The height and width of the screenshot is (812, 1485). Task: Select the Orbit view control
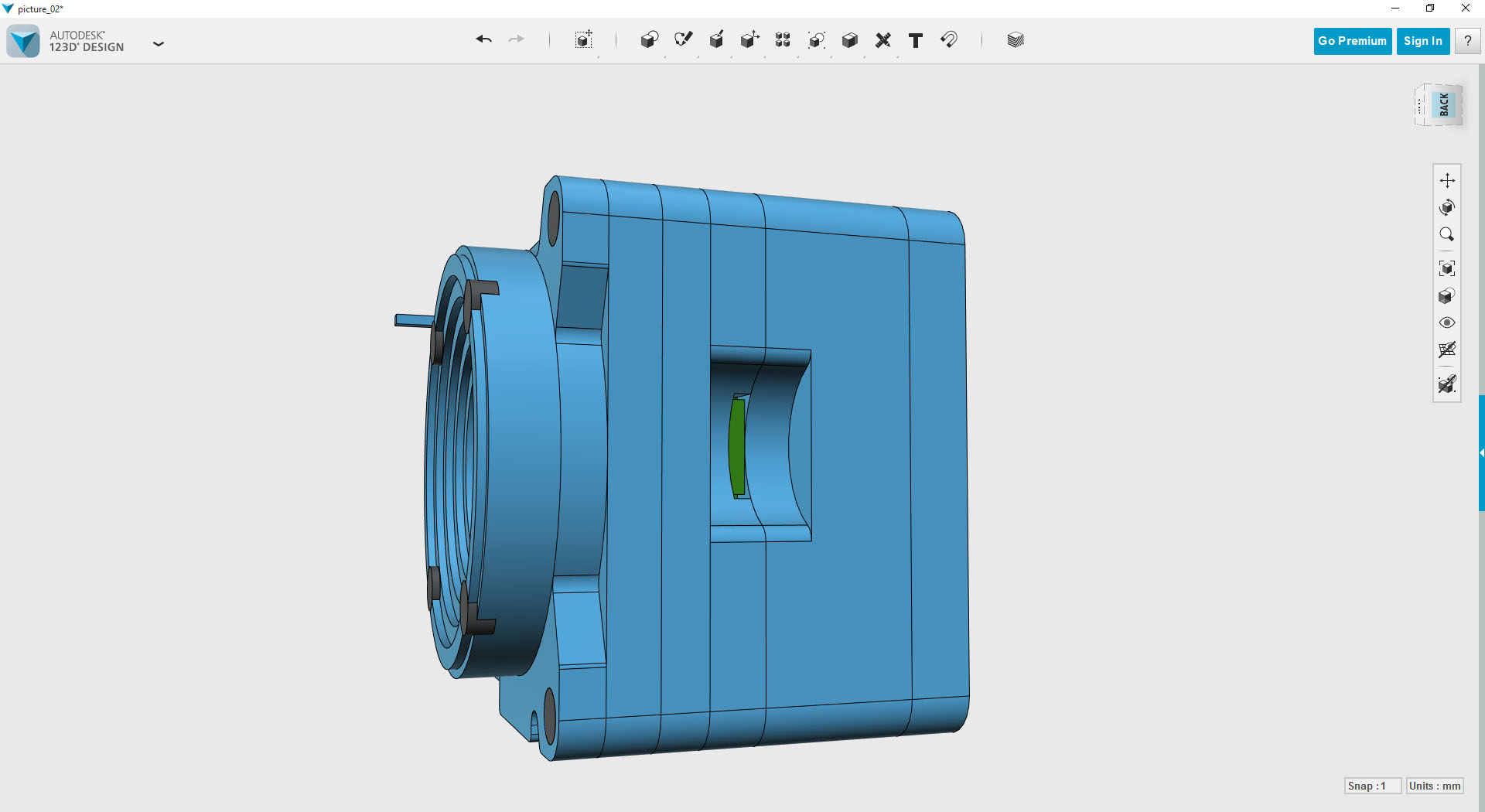click(x=1447, y=206)
